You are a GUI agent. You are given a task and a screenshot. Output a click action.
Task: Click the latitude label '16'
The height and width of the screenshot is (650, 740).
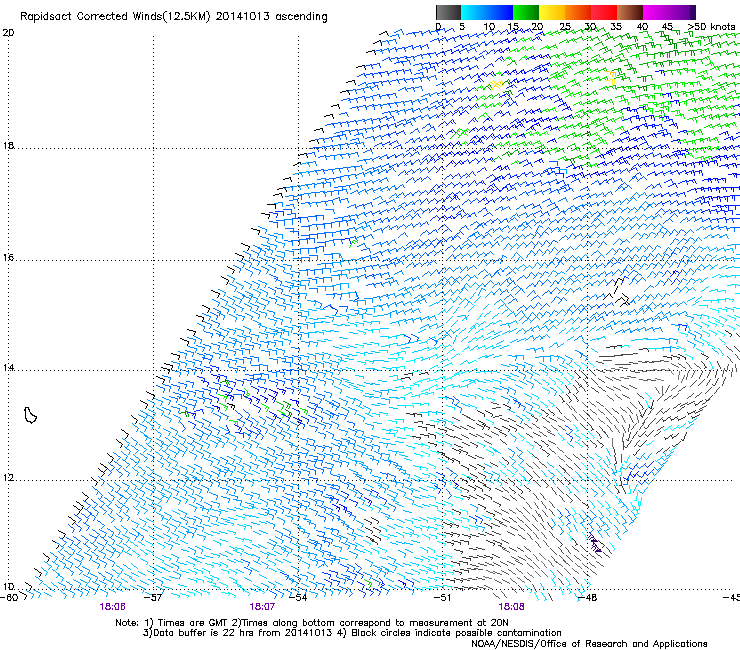[x=8, y=258]
